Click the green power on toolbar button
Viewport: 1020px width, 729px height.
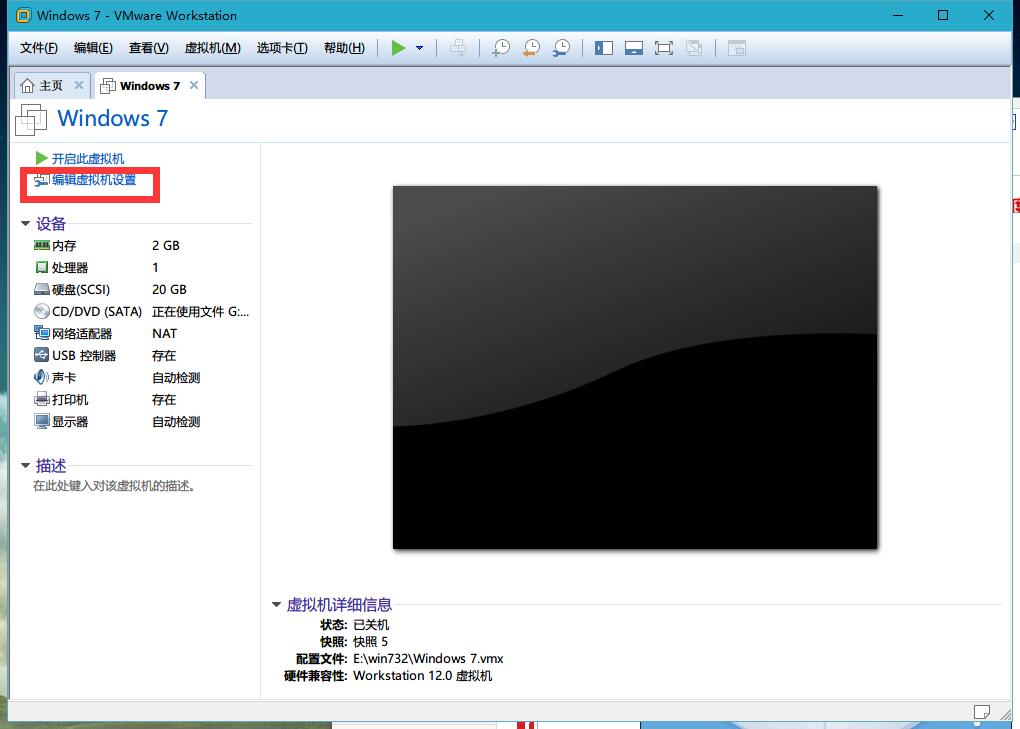398,48
